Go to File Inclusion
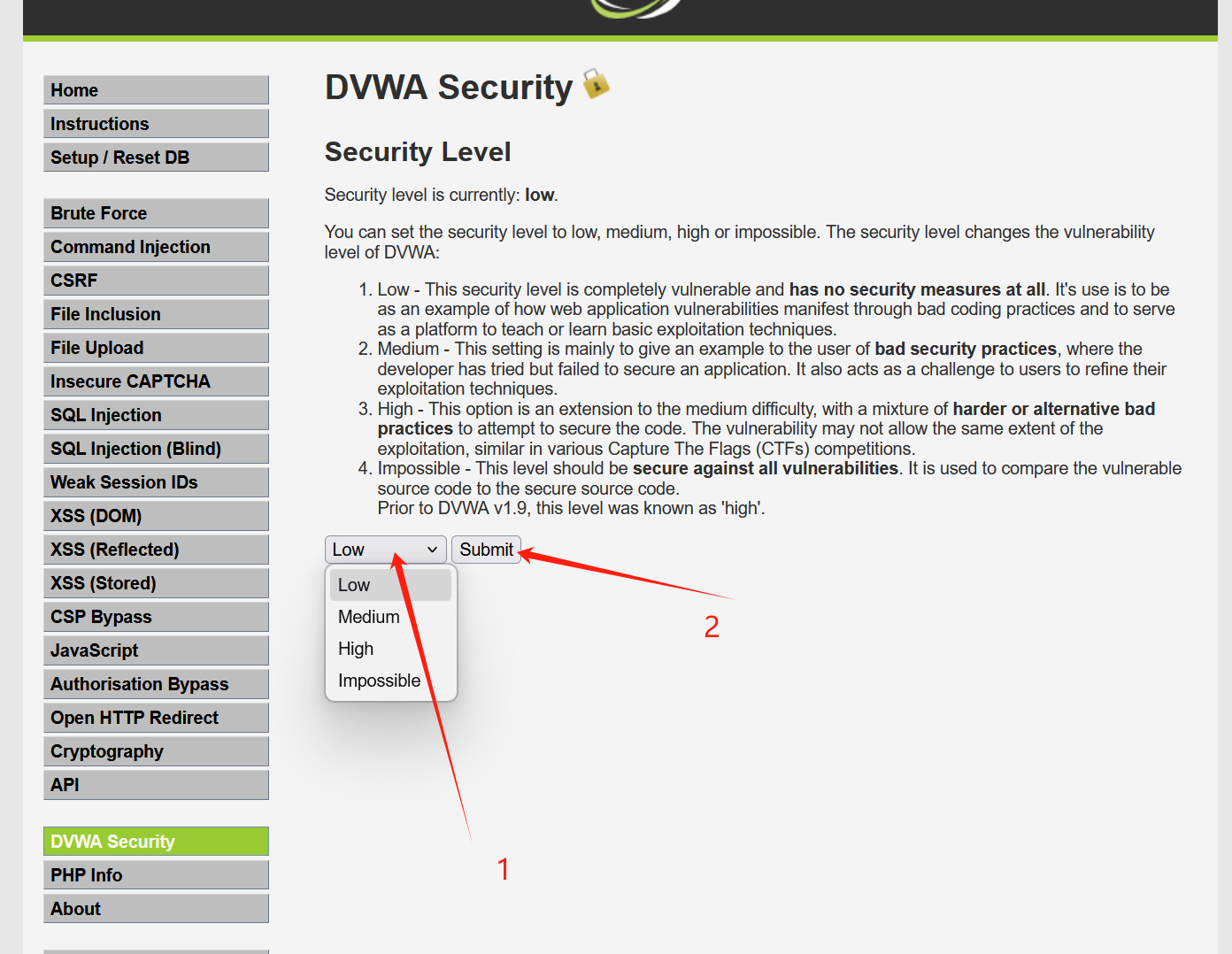 click(x=156, y=314)
